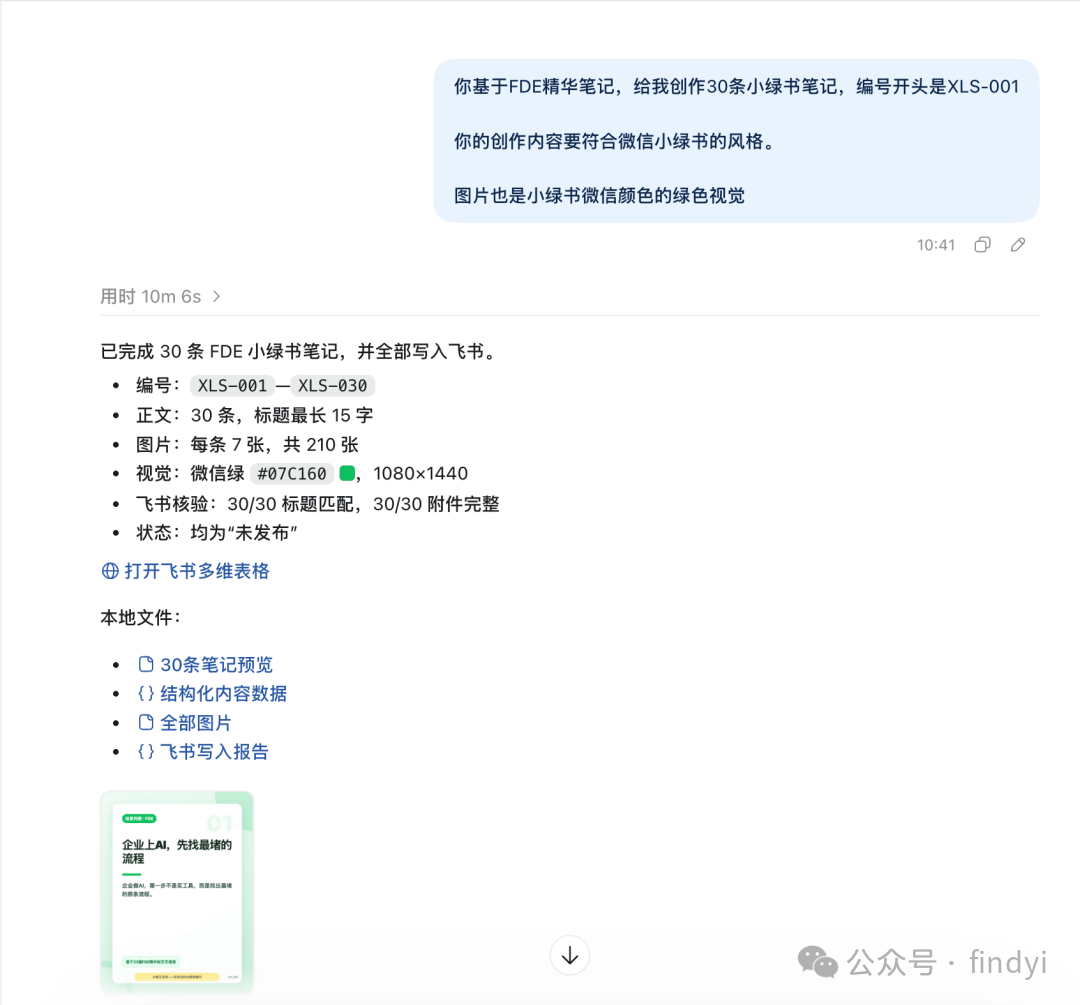Open the 企业上AI note image thumbnail

pyautogui.click(x=177, y=891)
